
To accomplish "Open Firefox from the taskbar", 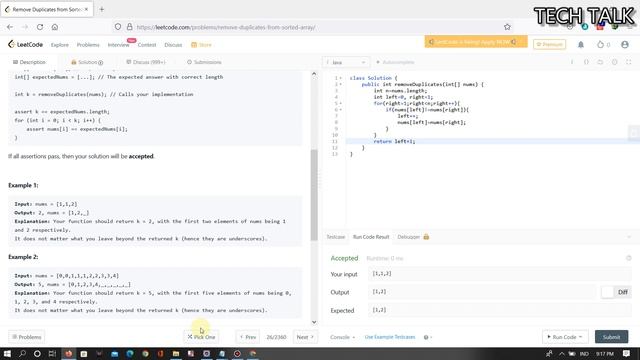I will pyautogui.click(x=69, y=353).
